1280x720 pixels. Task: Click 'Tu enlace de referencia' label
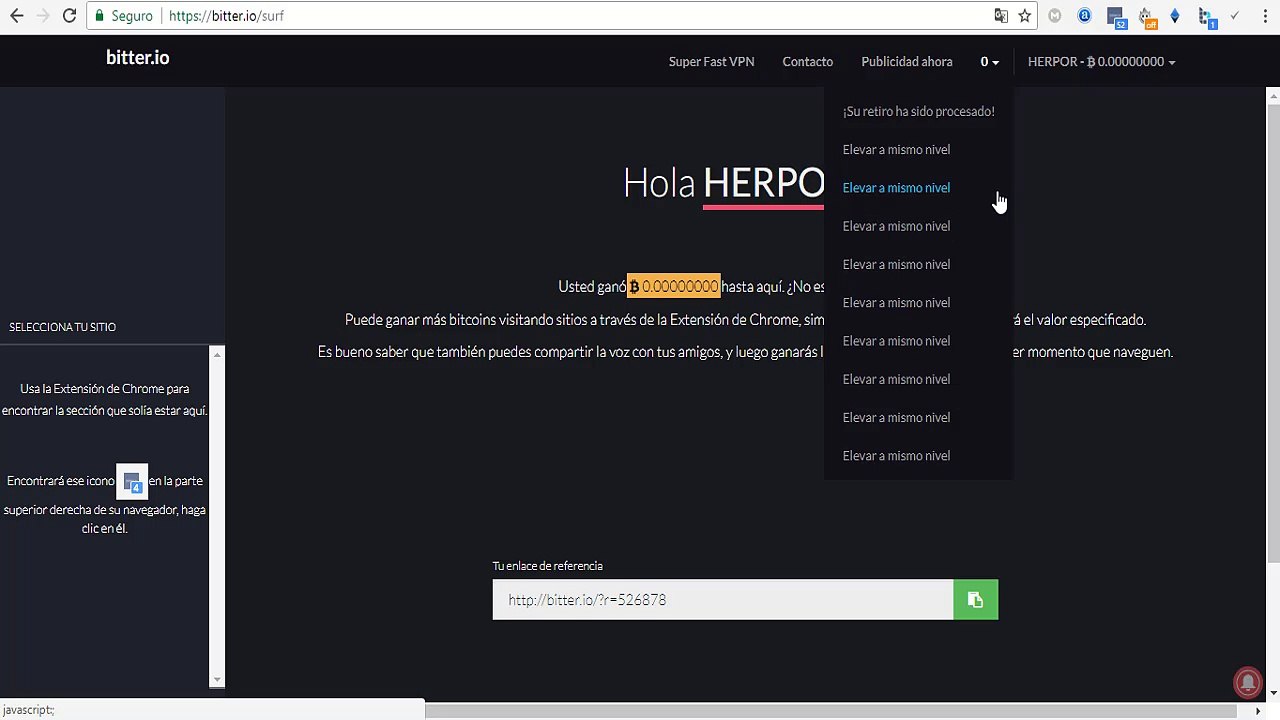click(x=547, y=566)
